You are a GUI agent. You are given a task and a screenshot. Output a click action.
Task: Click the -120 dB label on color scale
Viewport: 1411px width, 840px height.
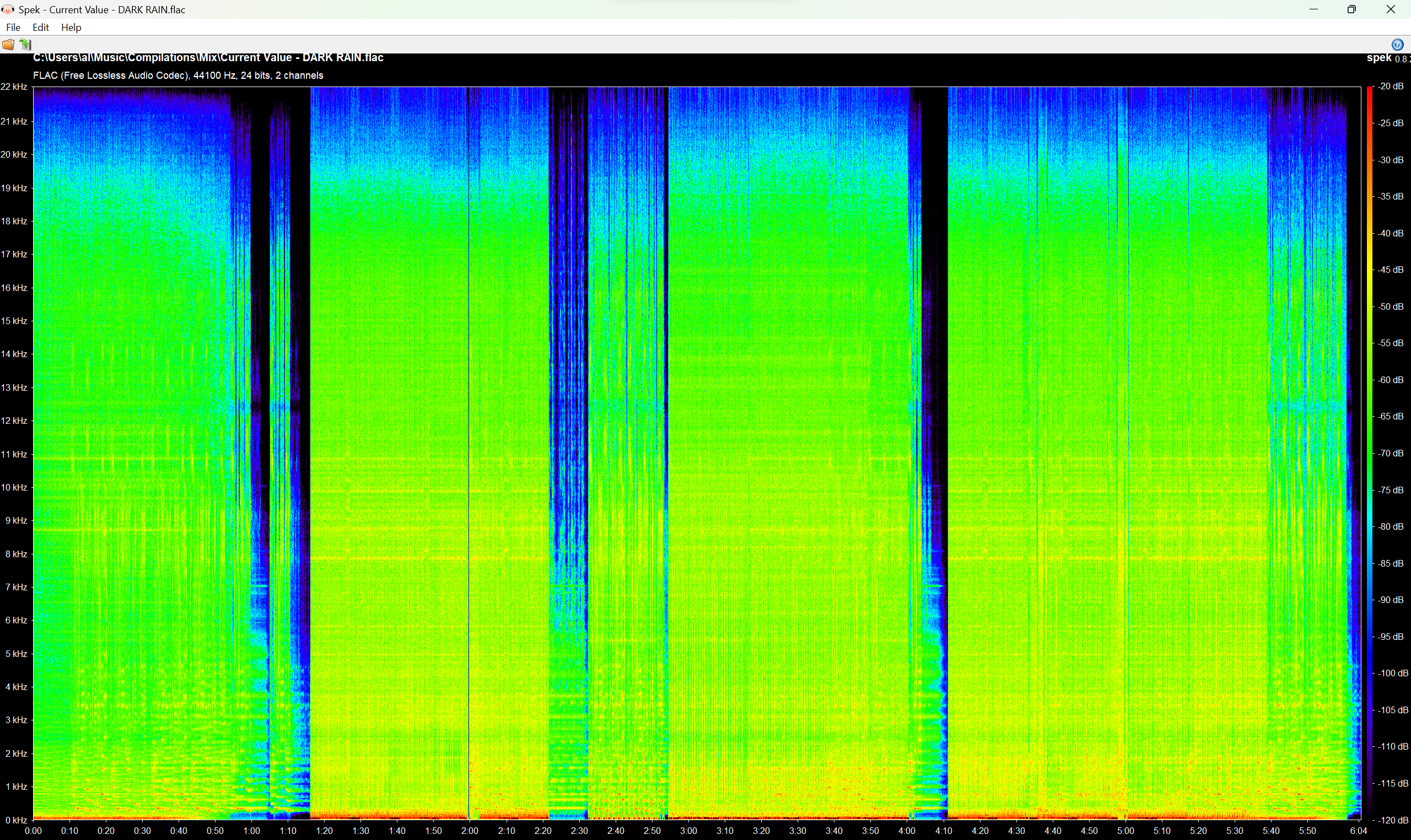(1392, 820)
